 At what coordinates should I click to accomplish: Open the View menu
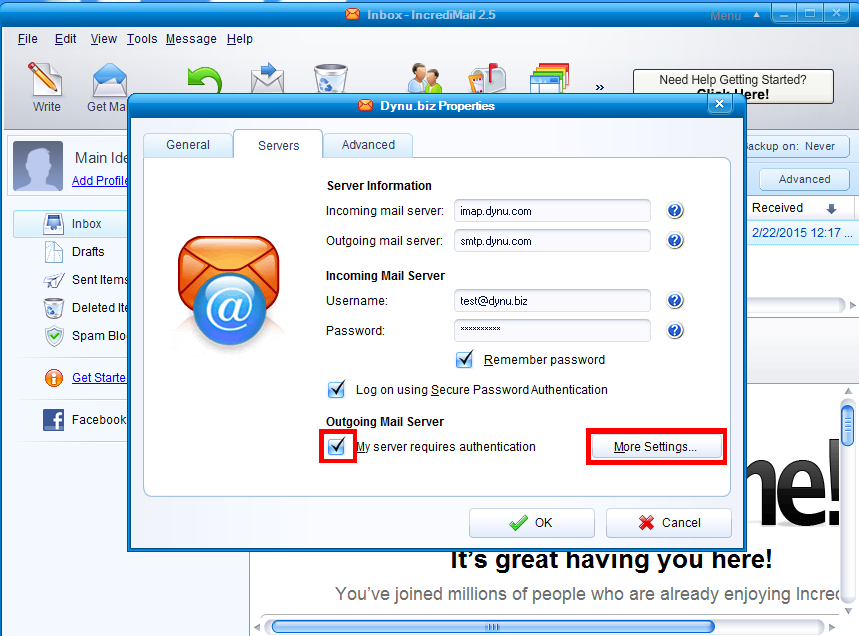(x=104, y=39)
